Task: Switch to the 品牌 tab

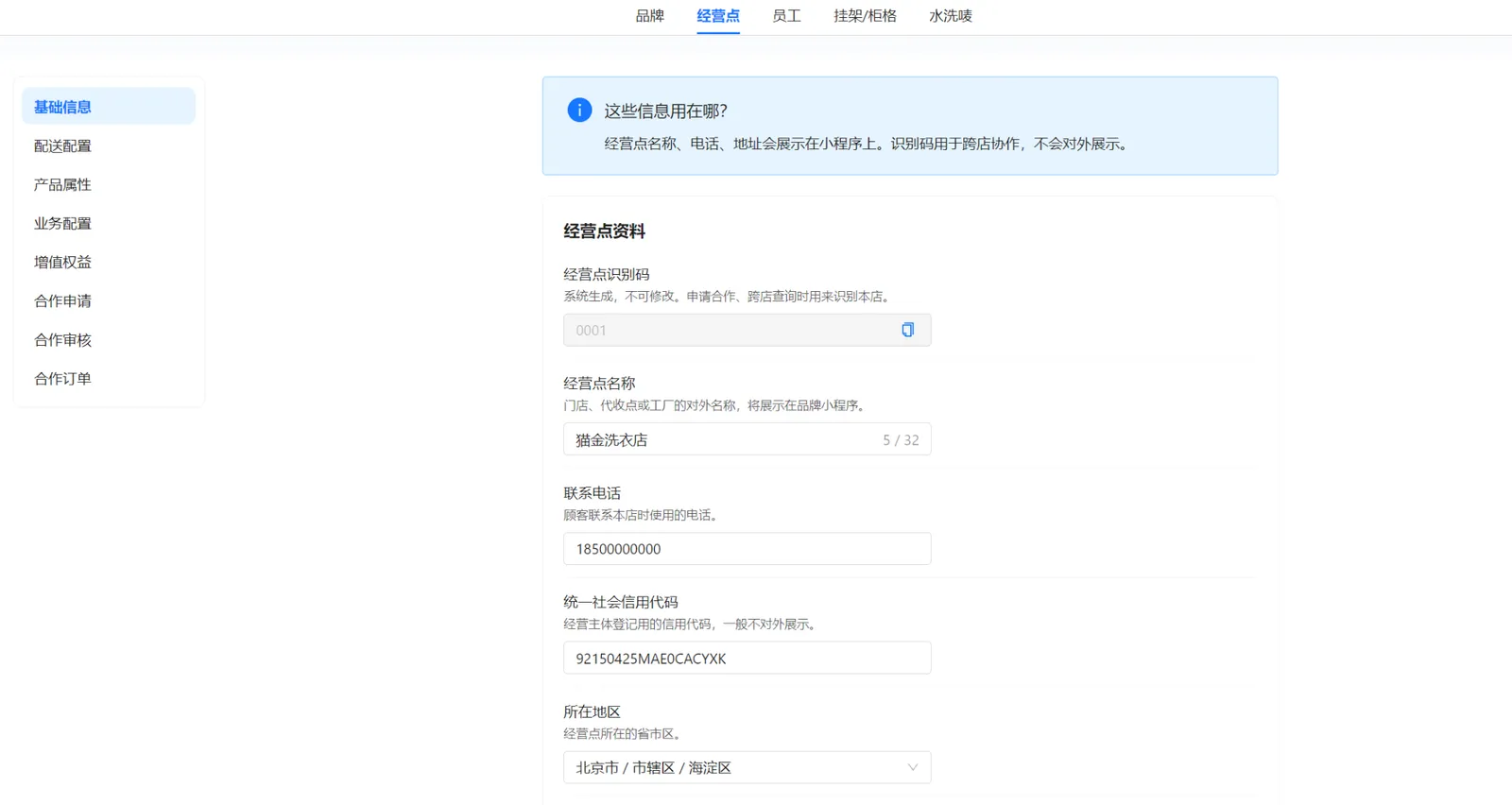Action: tap(650, 16)
